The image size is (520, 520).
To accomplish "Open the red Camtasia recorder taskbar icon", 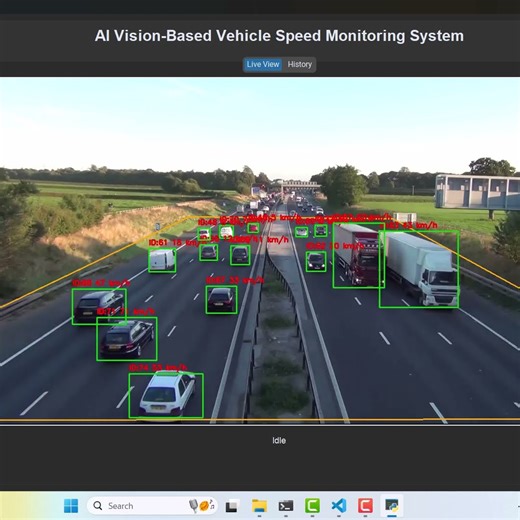I will pos(365,506).
